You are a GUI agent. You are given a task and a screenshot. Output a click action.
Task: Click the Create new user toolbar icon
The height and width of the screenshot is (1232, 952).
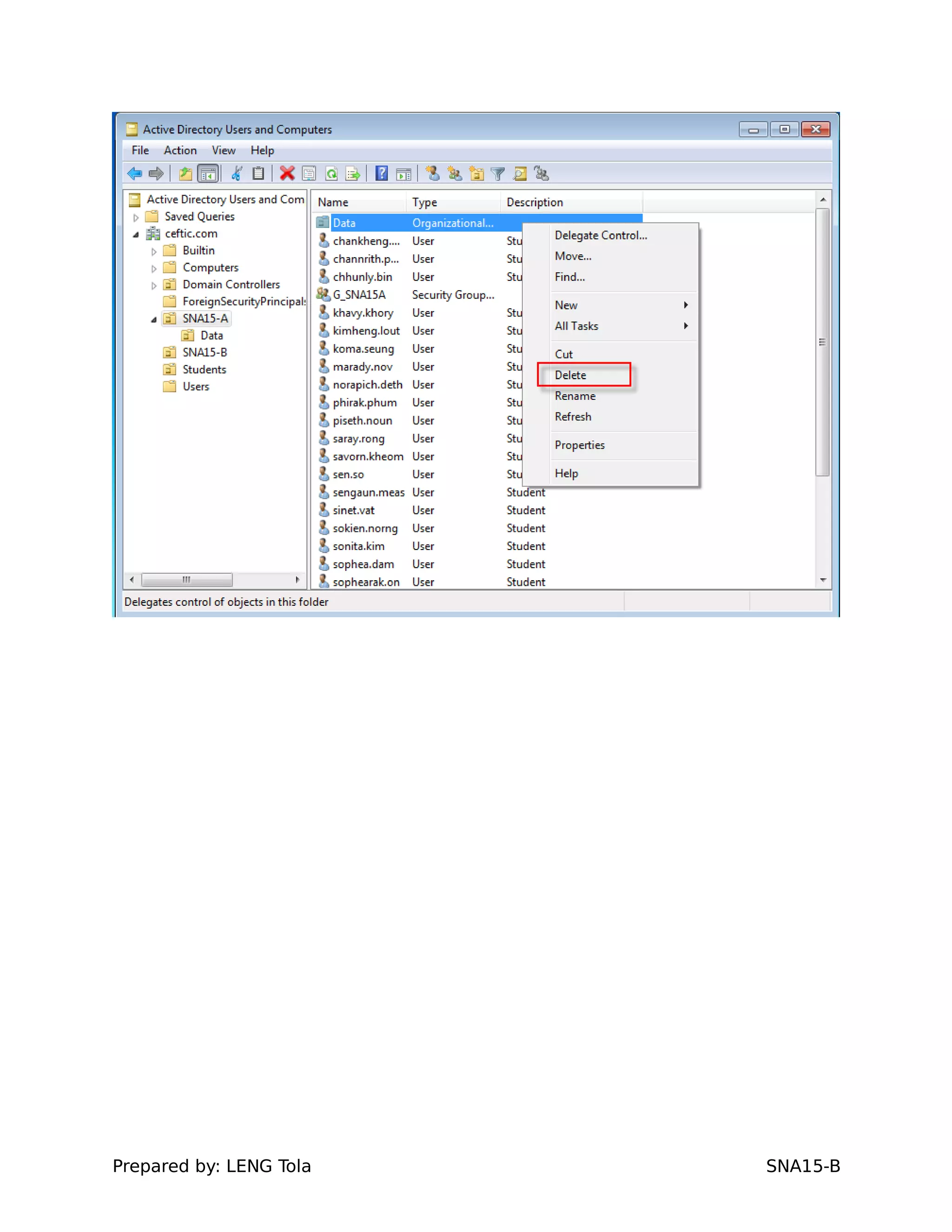(433, 174)
